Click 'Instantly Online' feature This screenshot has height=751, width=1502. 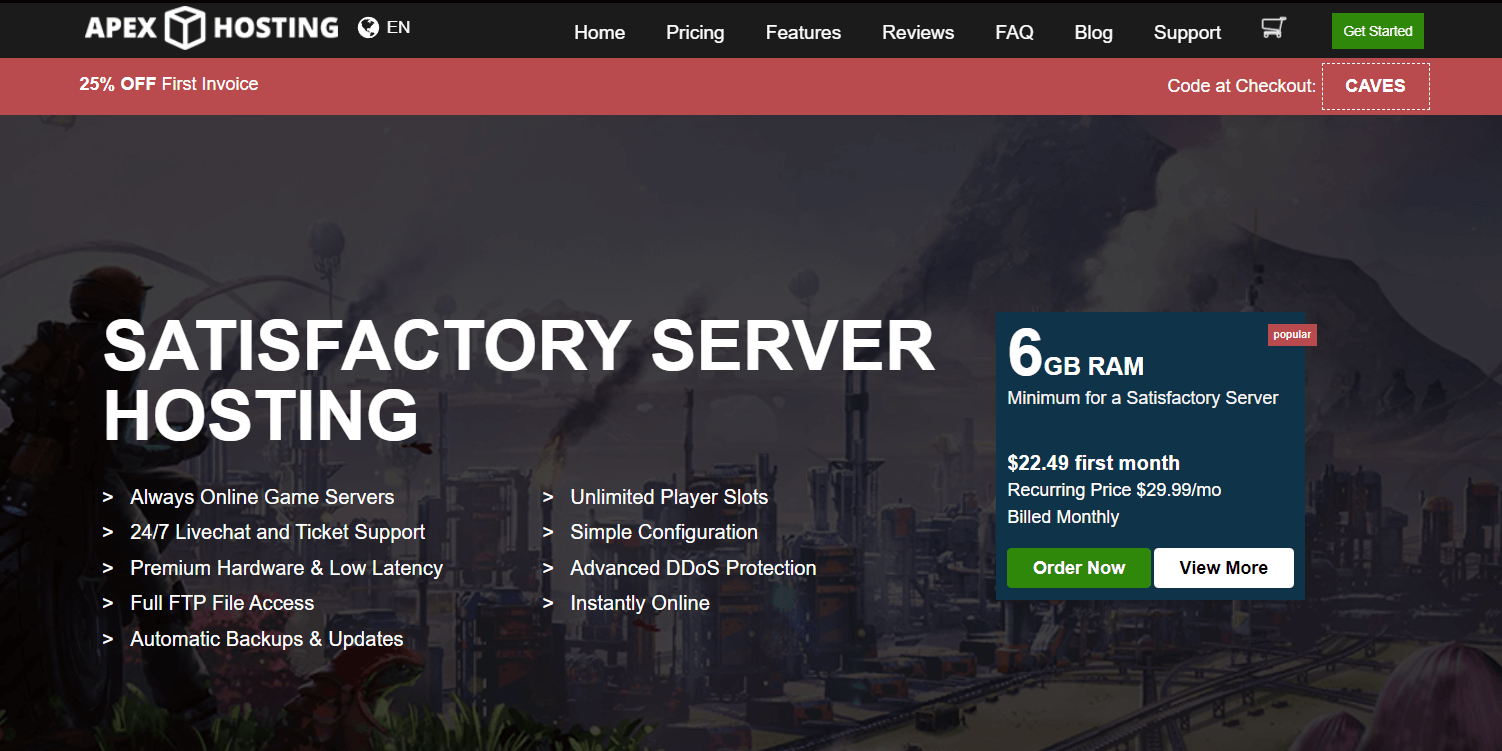coord(640,603)
